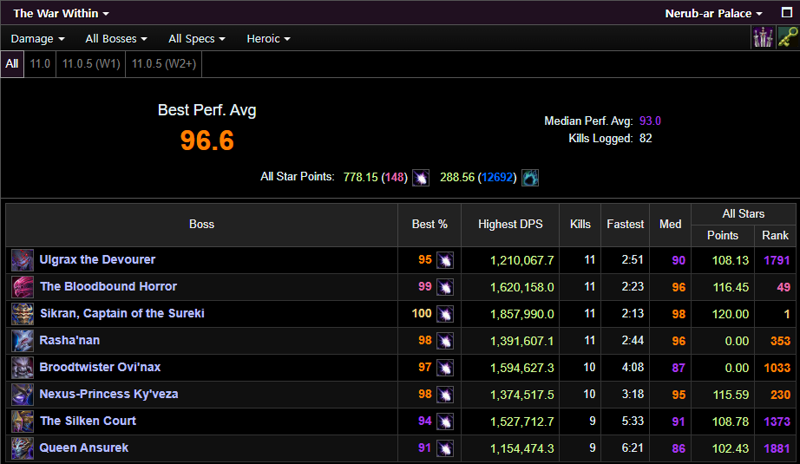Open the Damage metric dropdown

point(38,39)
